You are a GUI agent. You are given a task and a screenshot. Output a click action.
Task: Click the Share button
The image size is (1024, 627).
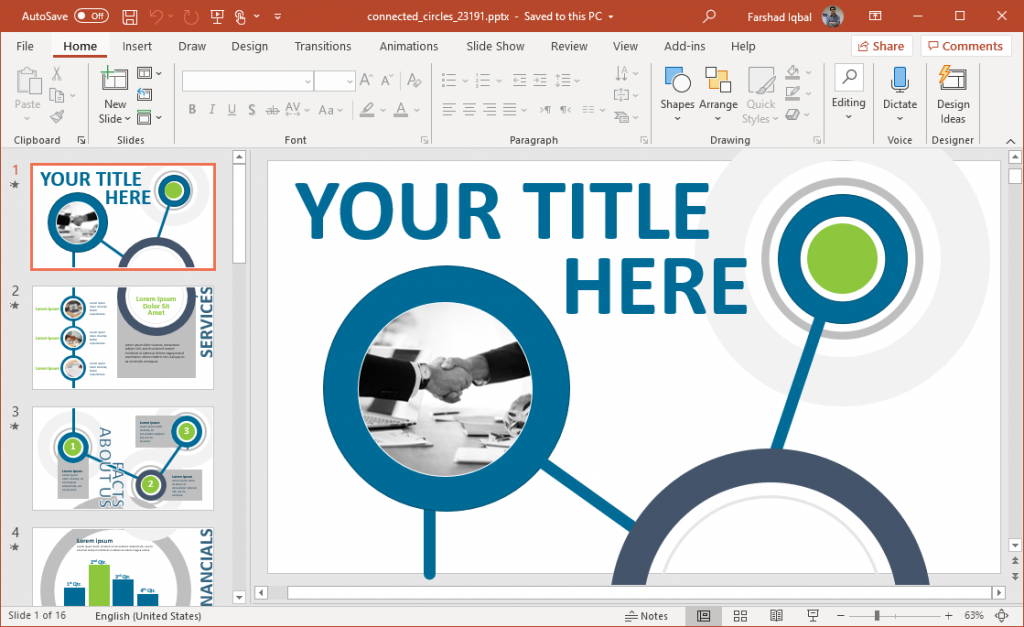pos(881,46)
